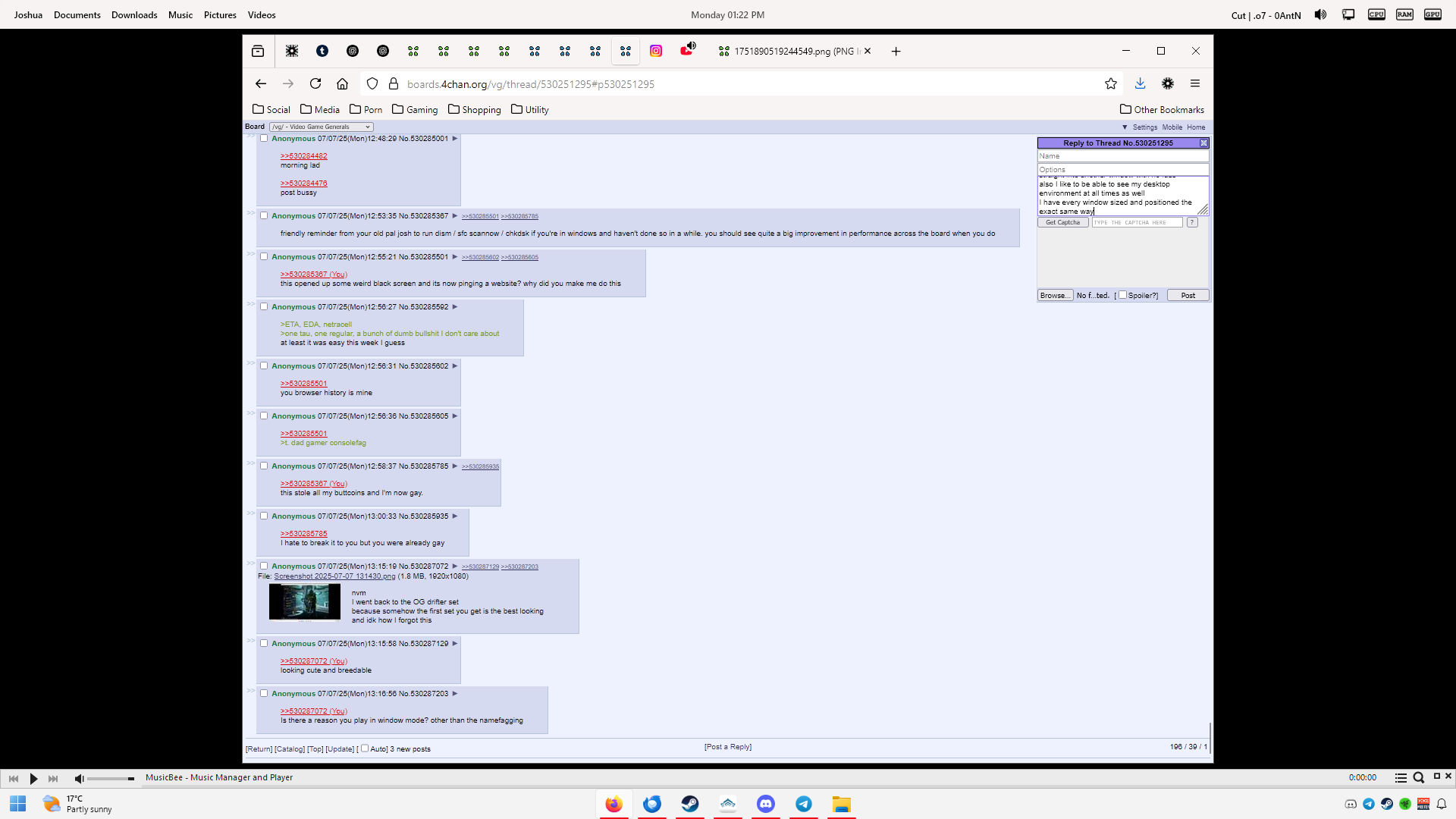1456x819 pixels.
Task: Click the [Catalog] link at page bottom
Action: [290, 748]
